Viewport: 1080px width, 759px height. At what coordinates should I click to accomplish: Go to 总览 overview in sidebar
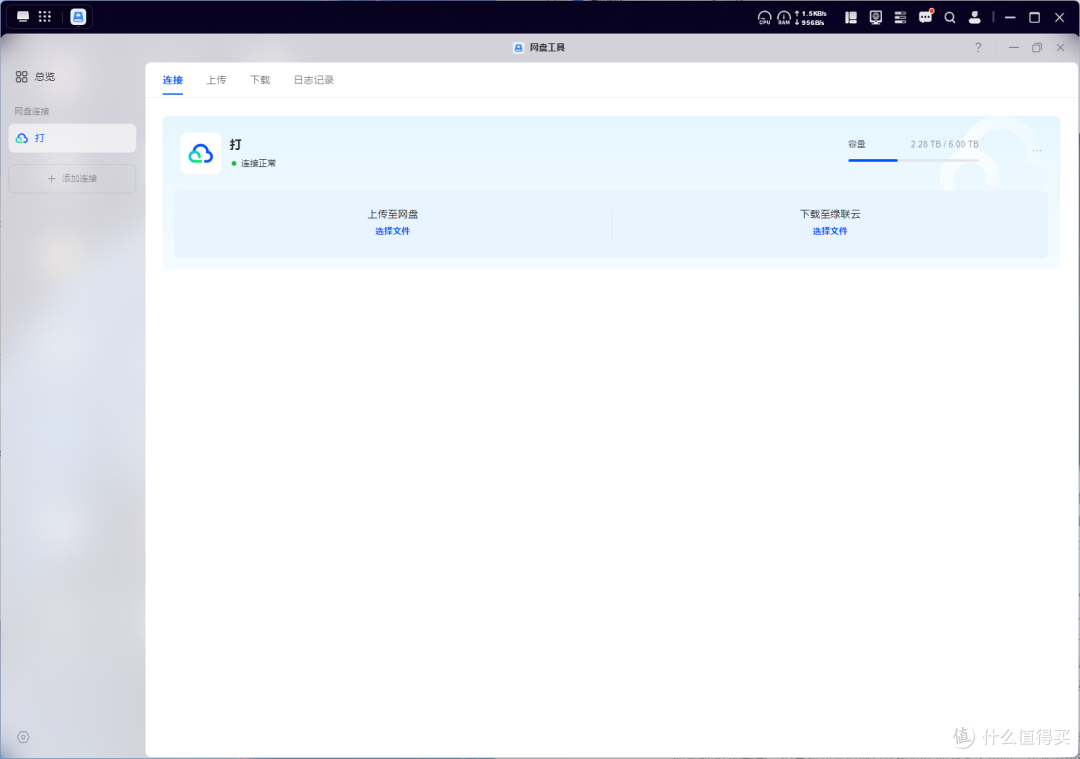tap(36, 76)
